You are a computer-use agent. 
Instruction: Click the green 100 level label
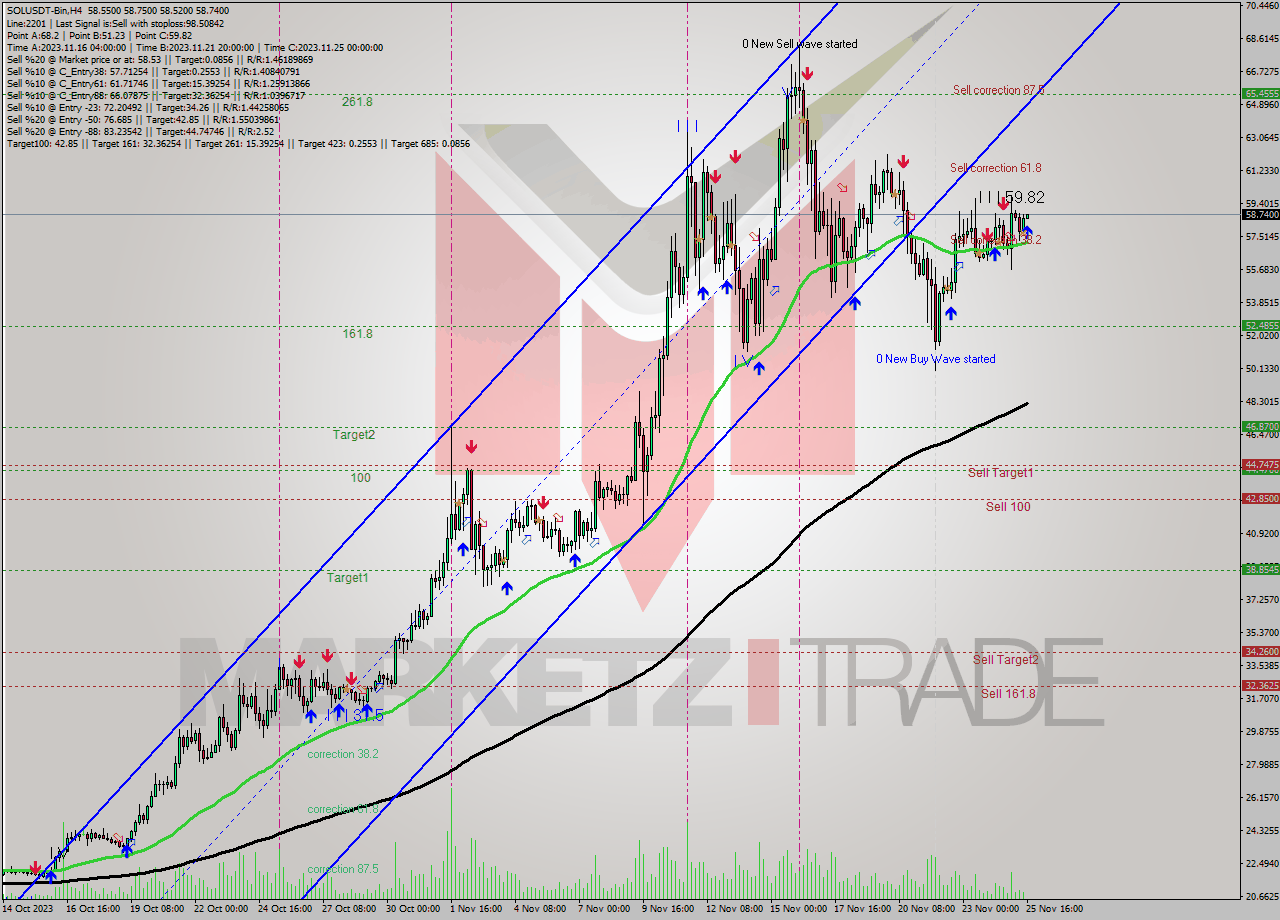[x=360, y=478]
